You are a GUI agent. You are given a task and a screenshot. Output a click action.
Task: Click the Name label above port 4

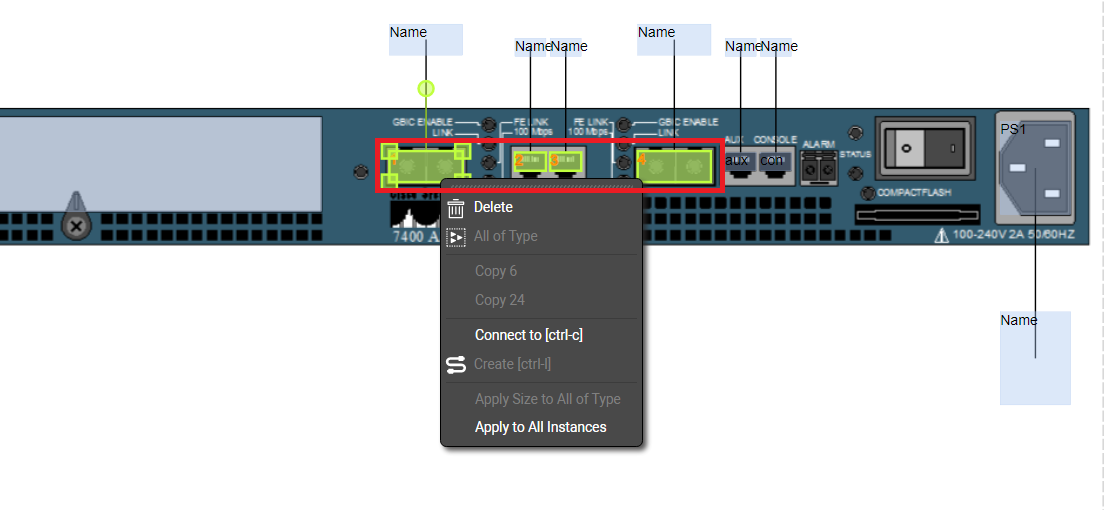coord(673,39)
